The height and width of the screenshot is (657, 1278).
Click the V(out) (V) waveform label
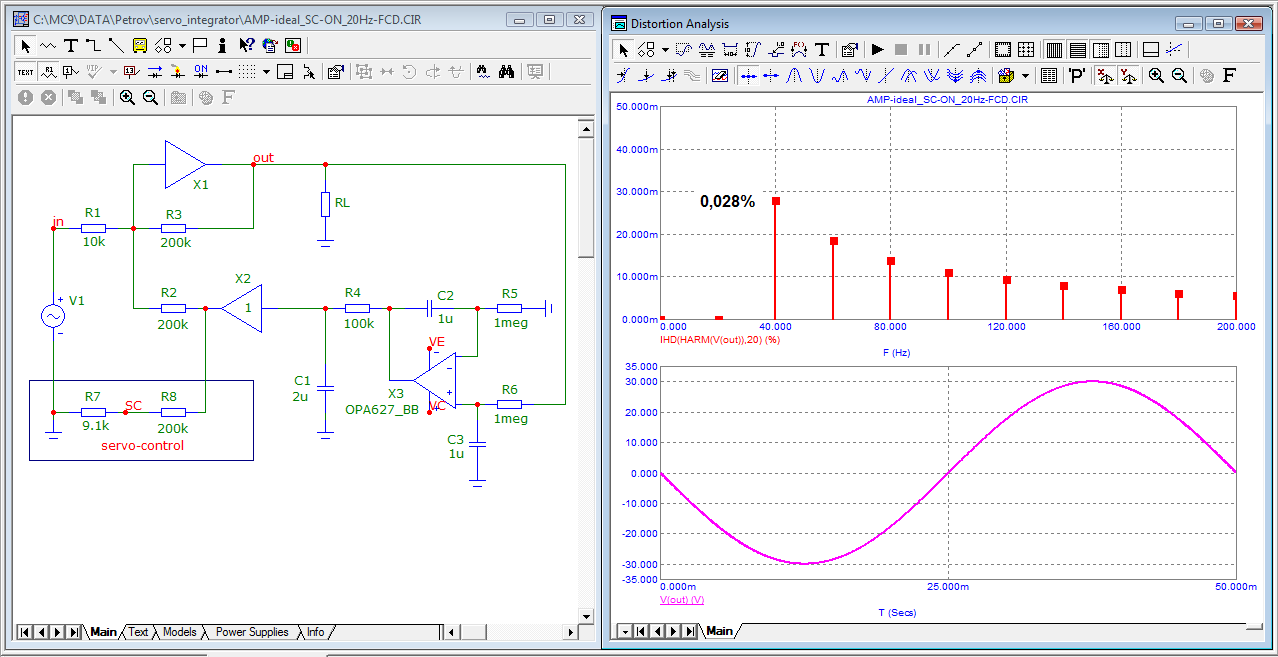click(682, 599)
